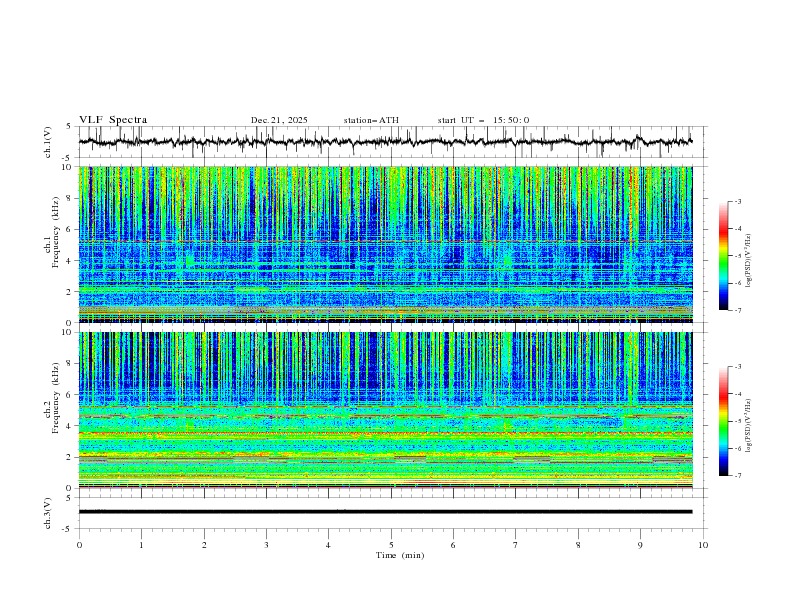This screenshot has height=612, width=792.
Task: Click the ch.3 flat black trace
Action: (x=385, y=512)
